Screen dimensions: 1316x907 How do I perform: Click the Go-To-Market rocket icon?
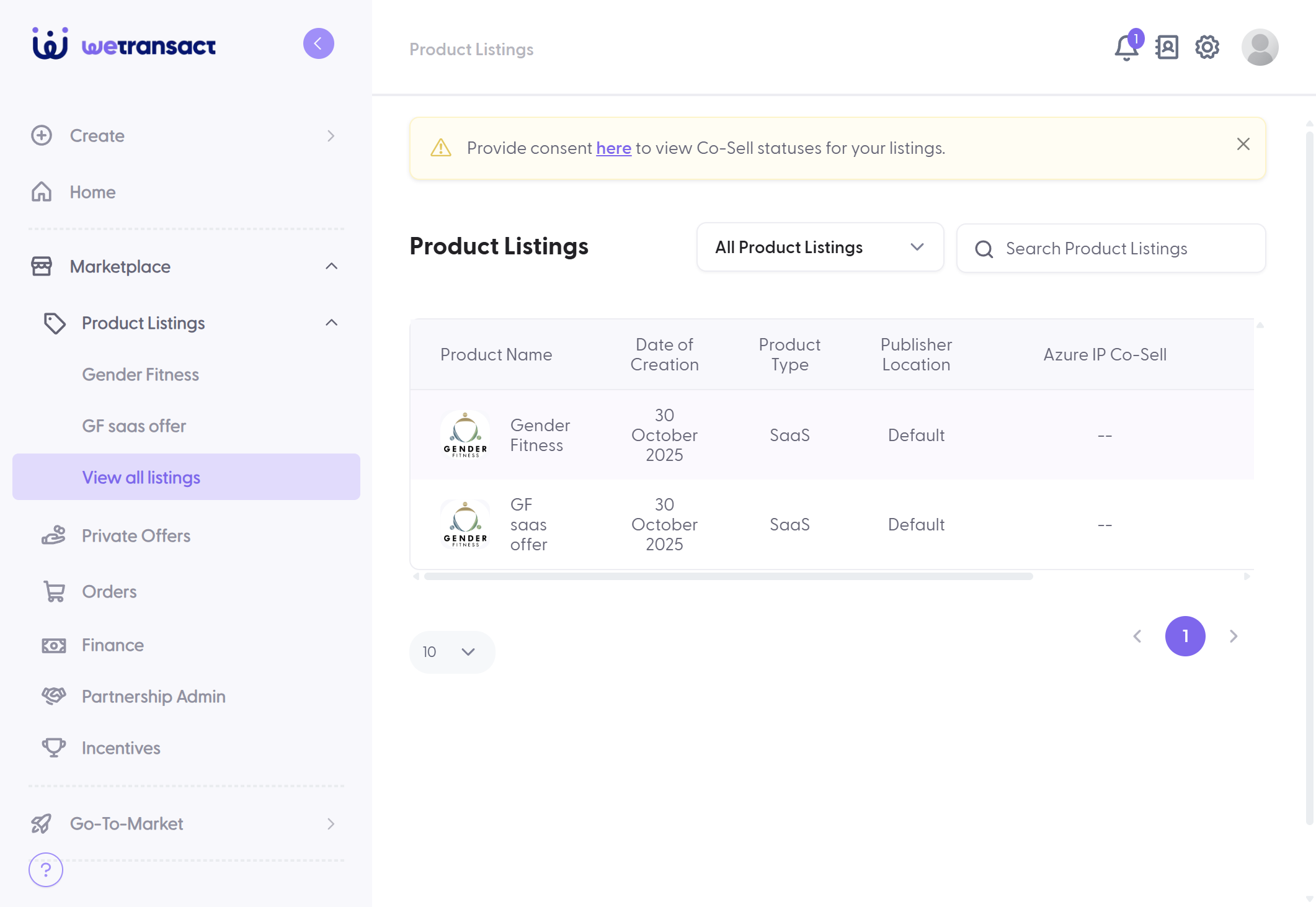point(42,823)
